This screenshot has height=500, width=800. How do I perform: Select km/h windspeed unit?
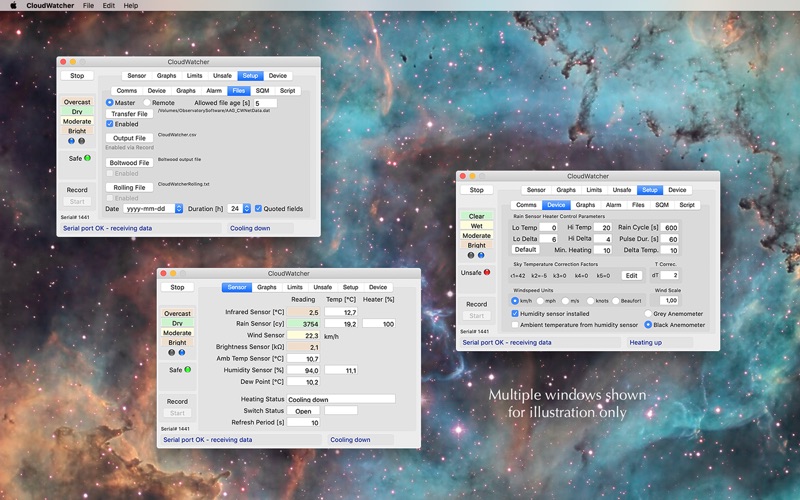pyautogui.click(x=515, y=301)
